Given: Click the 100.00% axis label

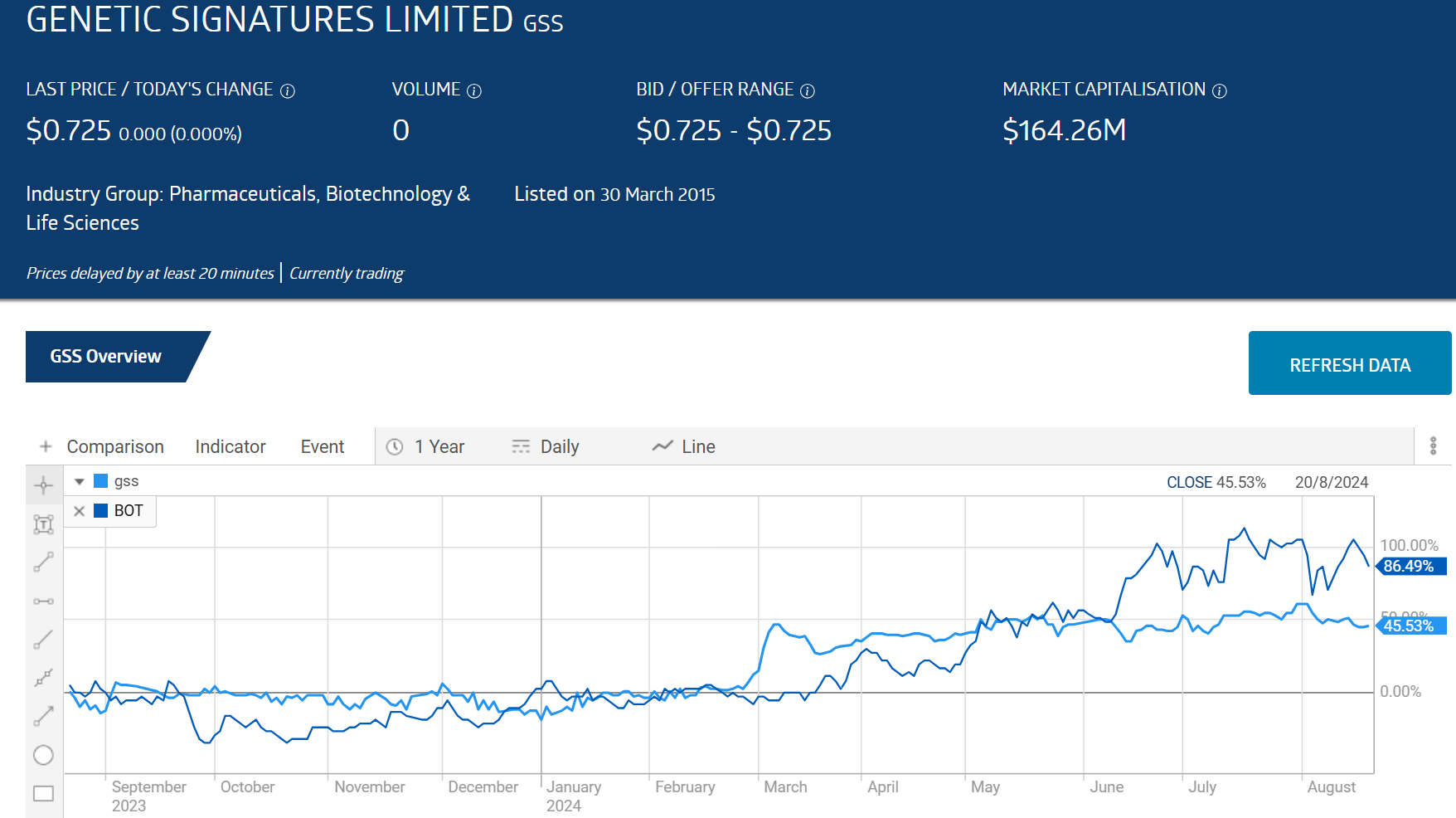Looking at the screenshot, I should [x=1409, y=546].
